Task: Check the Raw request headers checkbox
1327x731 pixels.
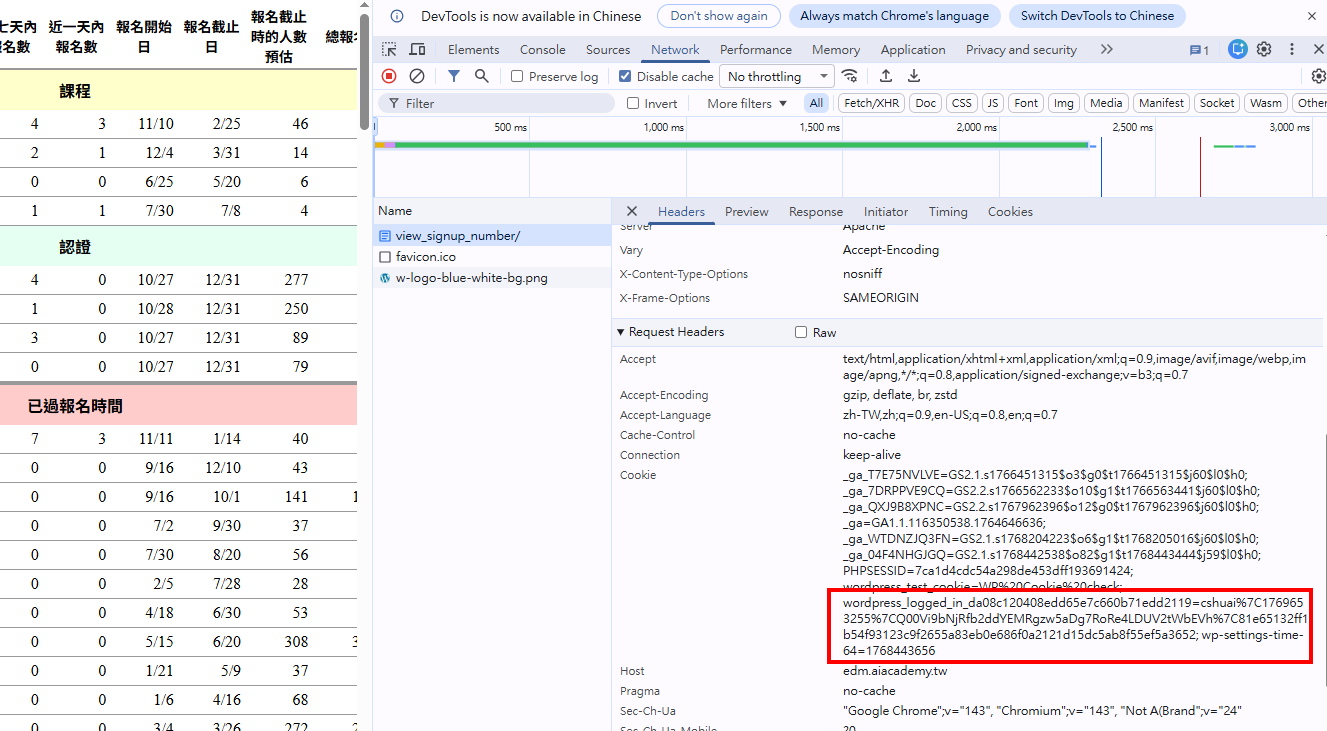Action: click(801, 332)
